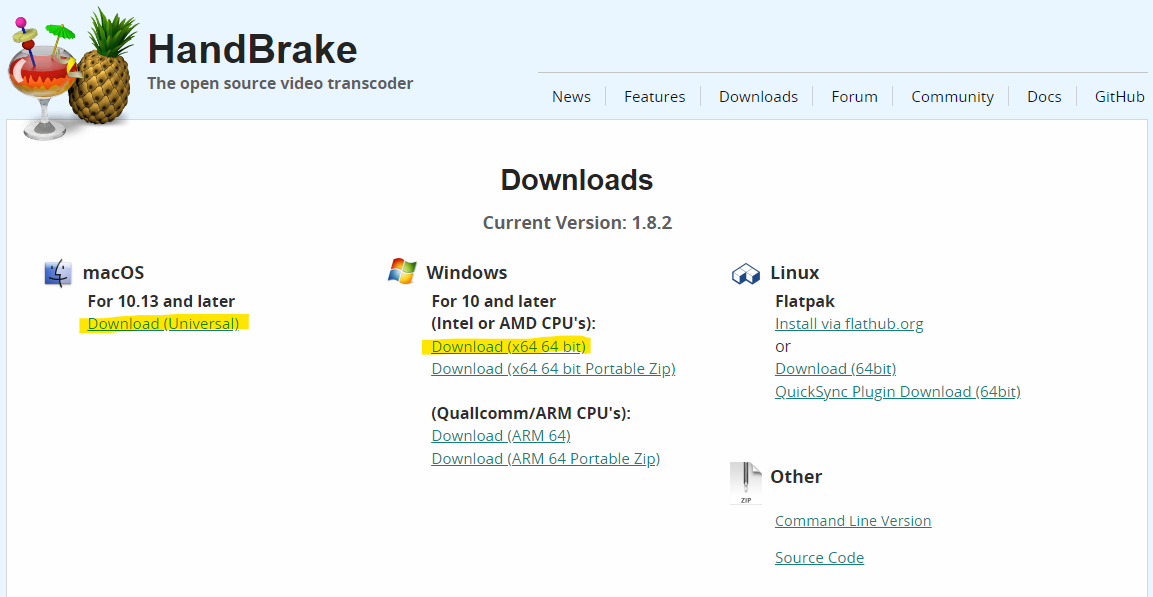
Task: Download the ARM 64 Portable Zip
Action: 546,459
